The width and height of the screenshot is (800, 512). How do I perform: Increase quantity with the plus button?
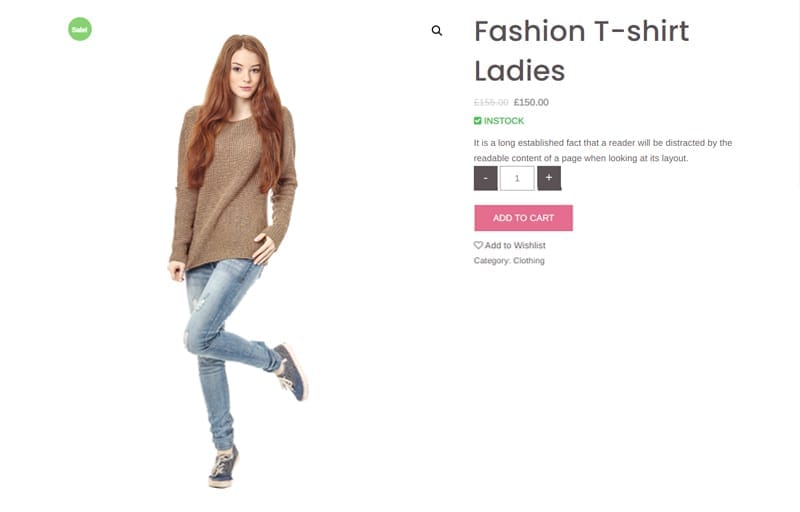click(548, 178)
